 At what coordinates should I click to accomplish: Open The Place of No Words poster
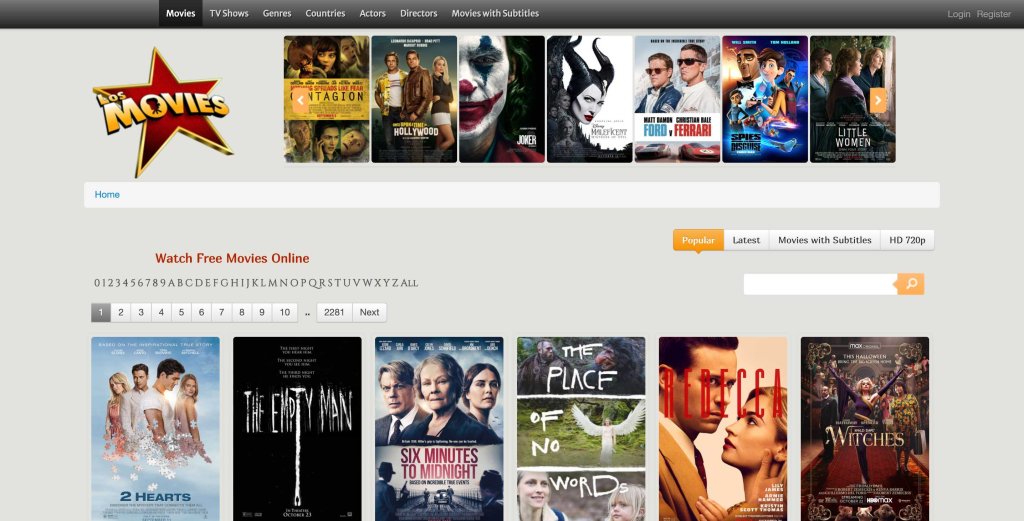(x=581, y=429)
